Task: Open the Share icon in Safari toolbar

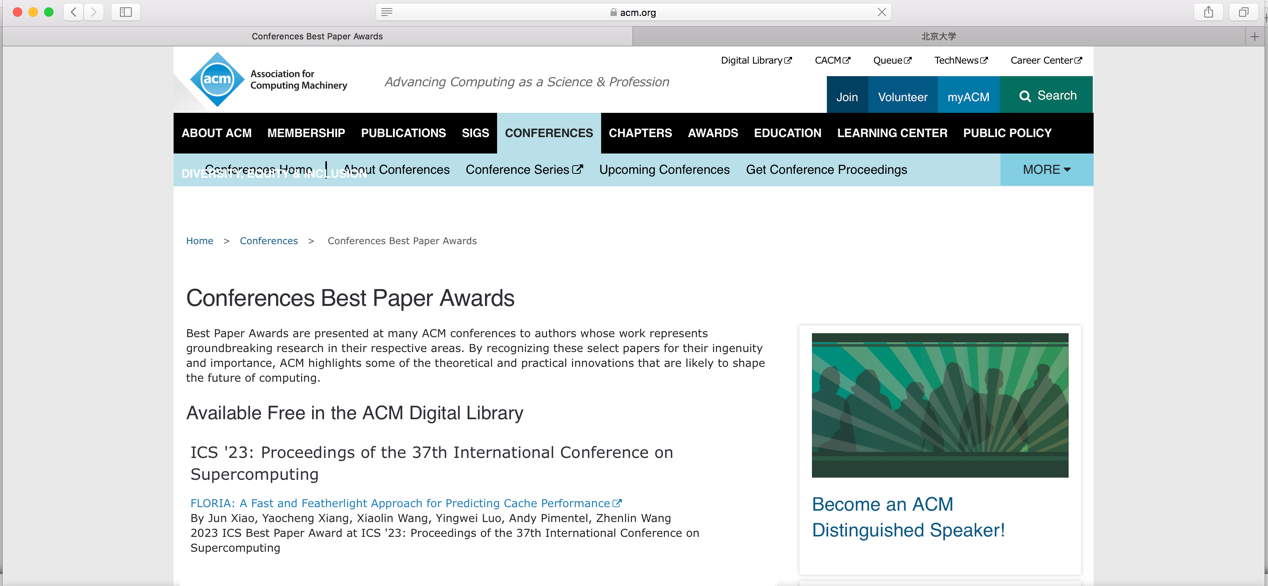Action: pos(1208,12)
